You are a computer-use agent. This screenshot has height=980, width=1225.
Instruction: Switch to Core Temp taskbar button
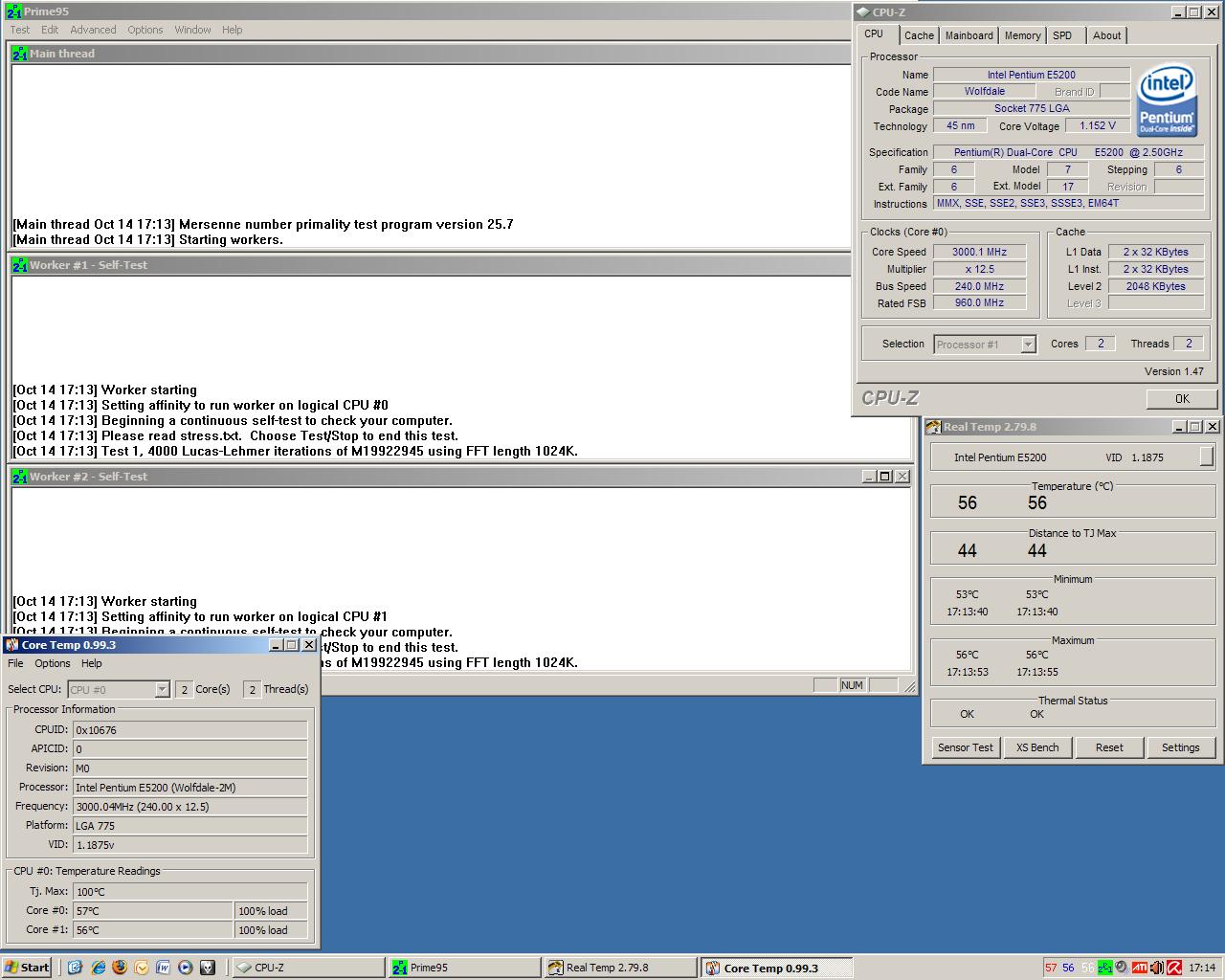click(x=776, y=968)
